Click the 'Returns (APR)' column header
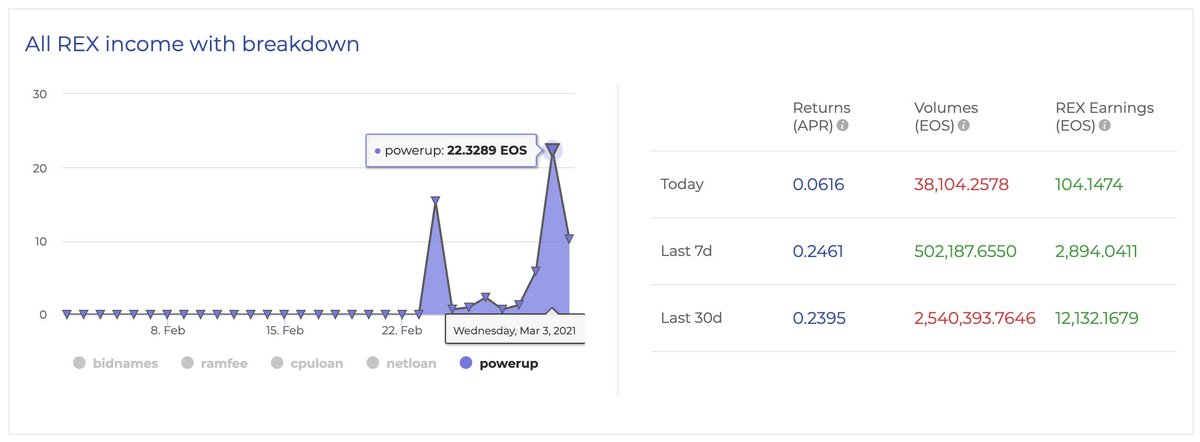Viewport: 1200px width, 442px height. coord(821,117)
